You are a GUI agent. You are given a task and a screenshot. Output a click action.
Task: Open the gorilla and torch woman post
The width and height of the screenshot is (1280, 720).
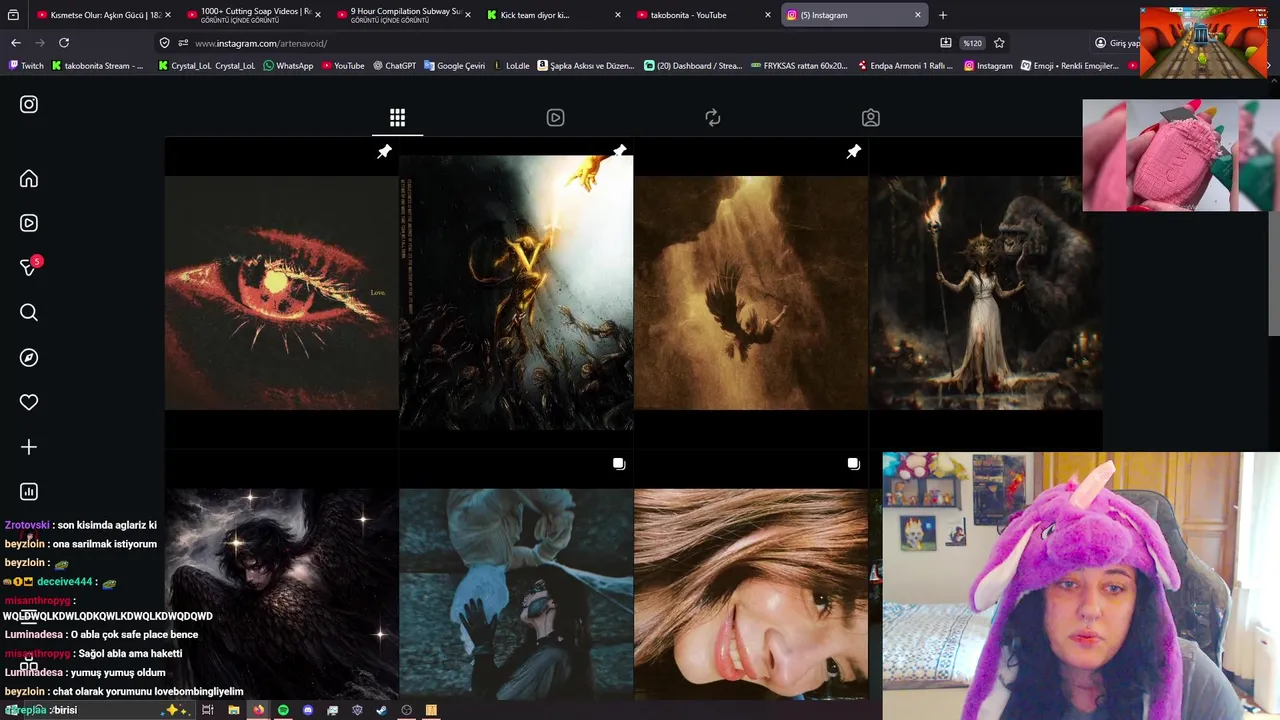(x=985, y=292)
